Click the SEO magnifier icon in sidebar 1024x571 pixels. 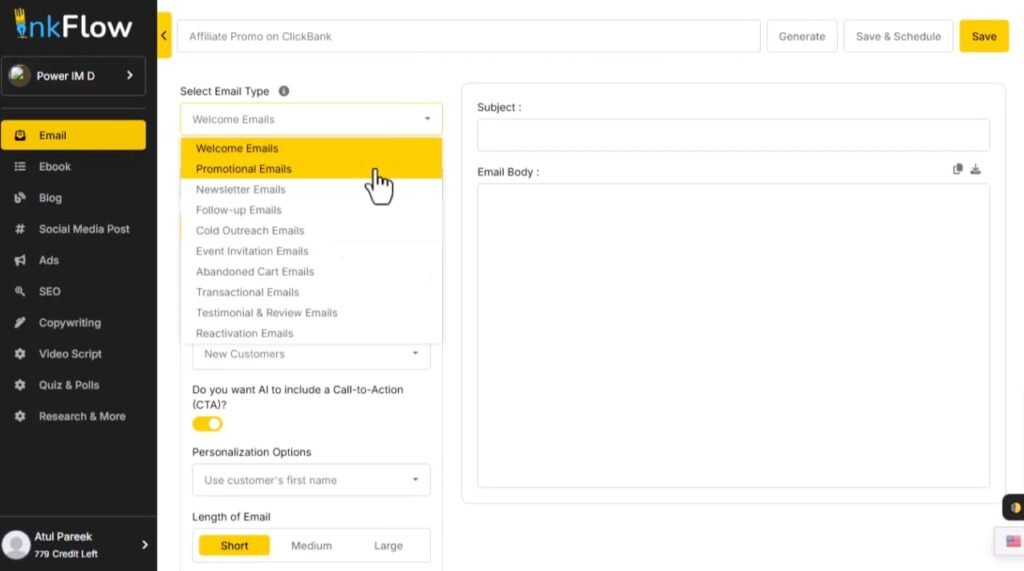pos(20,292)
